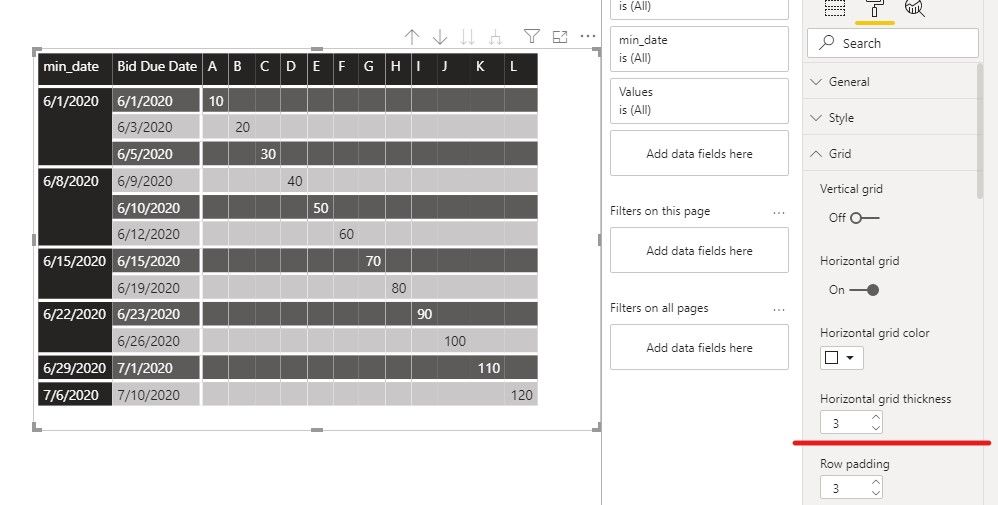Open the visual's filter funnel icon

[x=531, y=36]
